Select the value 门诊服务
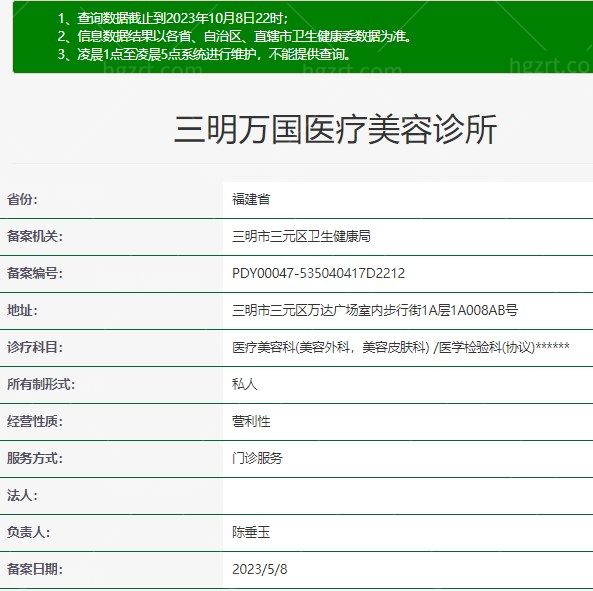 pos(258,458)
